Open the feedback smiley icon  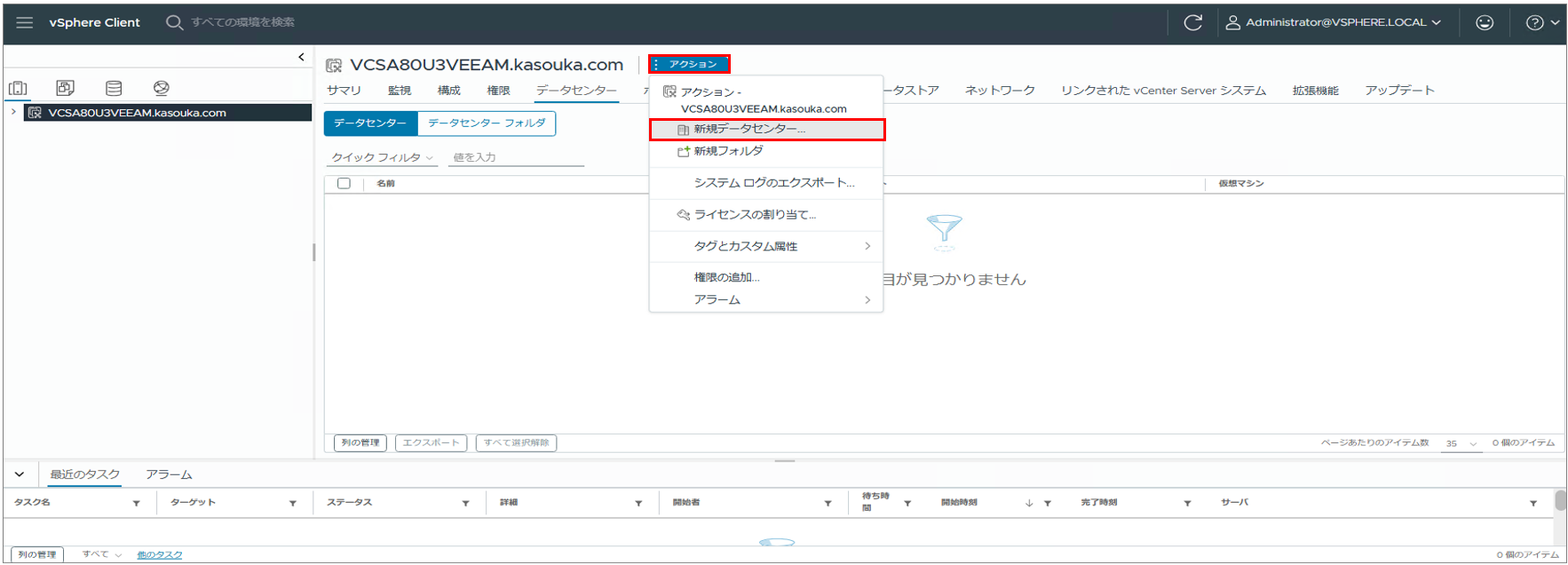point(1485,22)
